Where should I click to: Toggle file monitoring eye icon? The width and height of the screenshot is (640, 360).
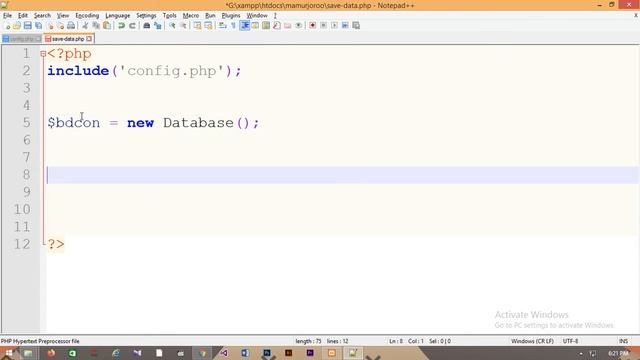click(x=299, y=26)
